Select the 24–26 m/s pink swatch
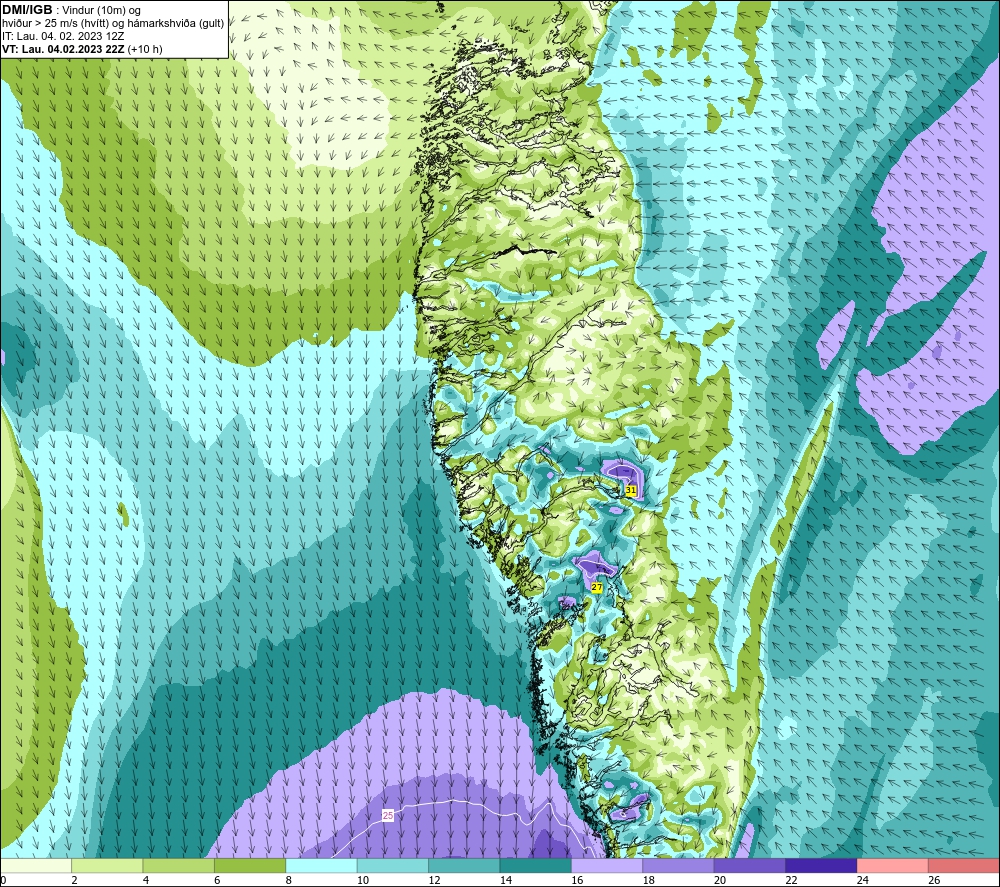Viewport: 1000px width, 887px height. pyautogui.click(x=893, y=865)
